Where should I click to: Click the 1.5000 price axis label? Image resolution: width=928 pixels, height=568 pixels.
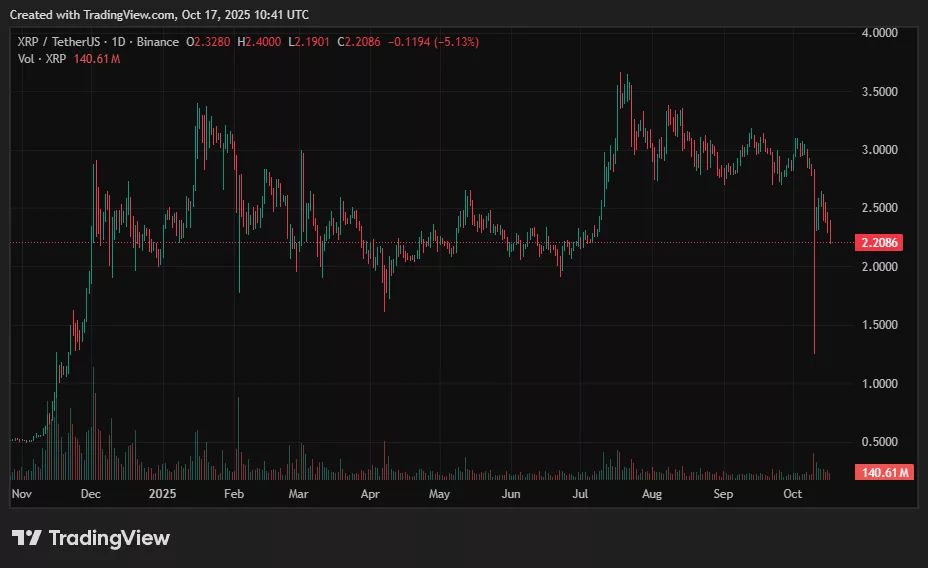click(x=880, y=325)
